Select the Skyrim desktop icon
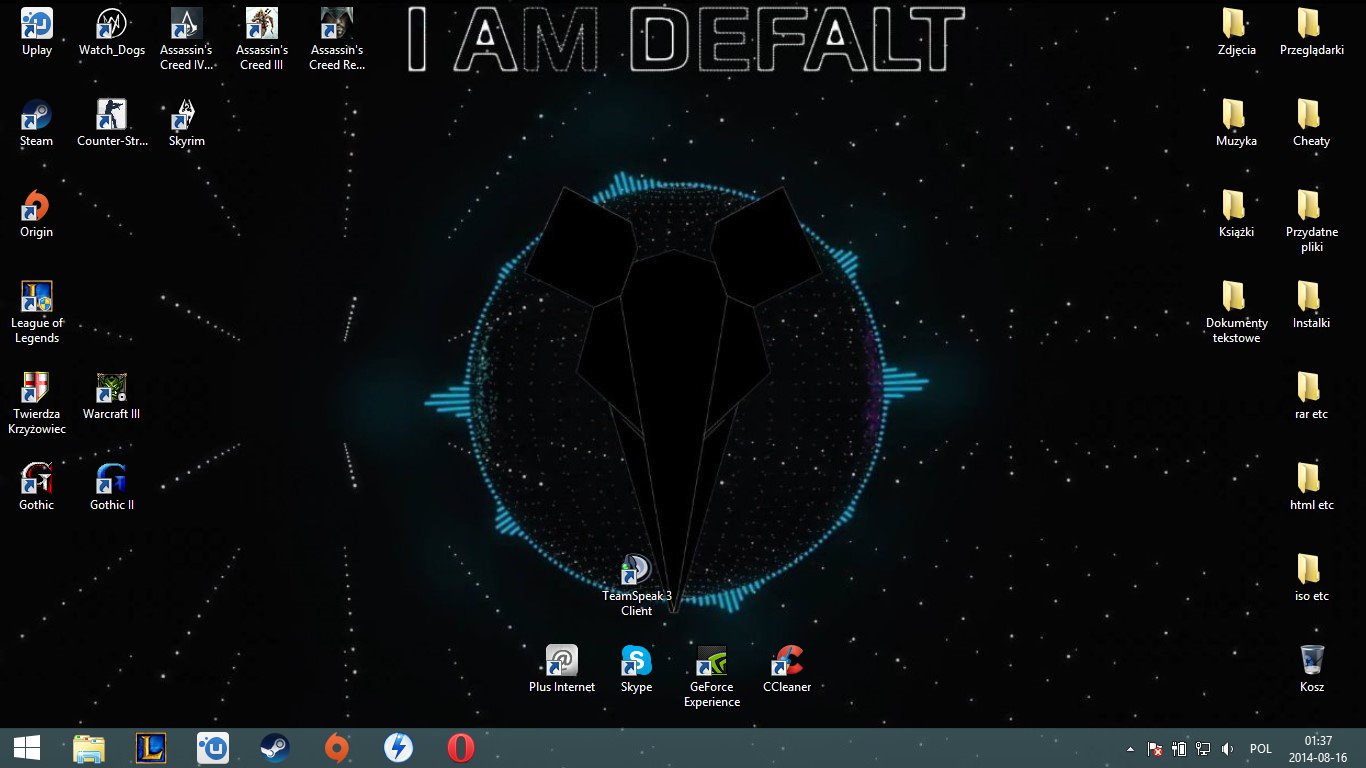Screen dimensions: 1366x768 coord(187,122)
